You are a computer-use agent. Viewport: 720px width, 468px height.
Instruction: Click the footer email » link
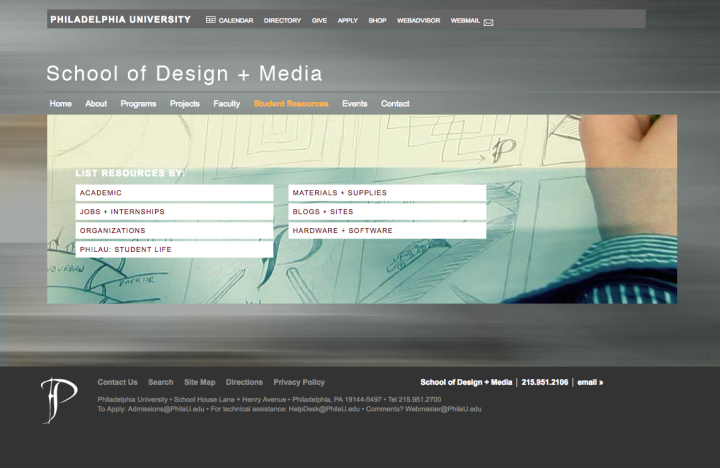[x=590, y=382]
